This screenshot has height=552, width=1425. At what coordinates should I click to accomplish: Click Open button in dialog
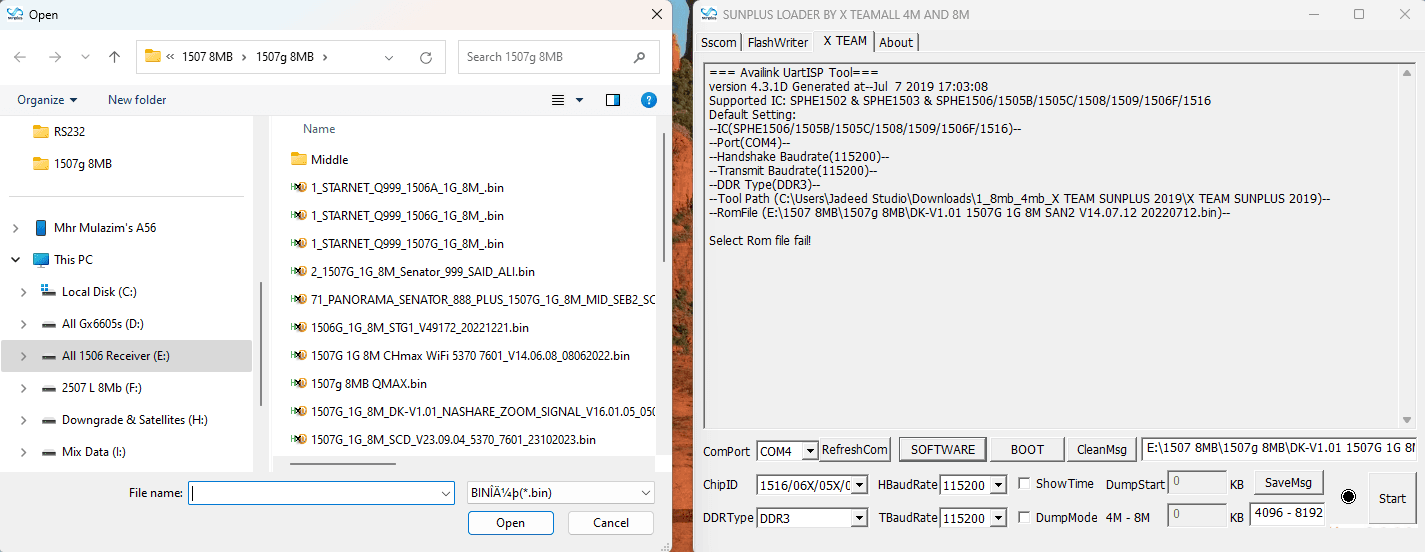(x=510, y=523)
